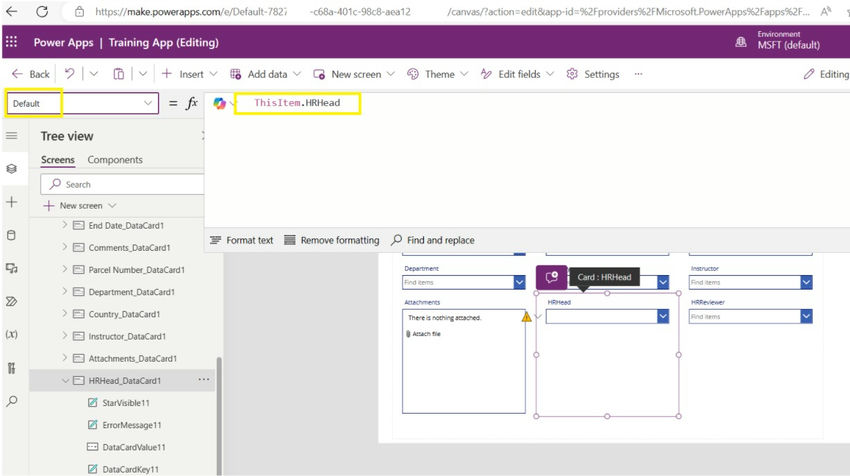Expand End Date_DataCard1 in tree
The width and height of the screenshot is (850, 476).
point(65,224)
